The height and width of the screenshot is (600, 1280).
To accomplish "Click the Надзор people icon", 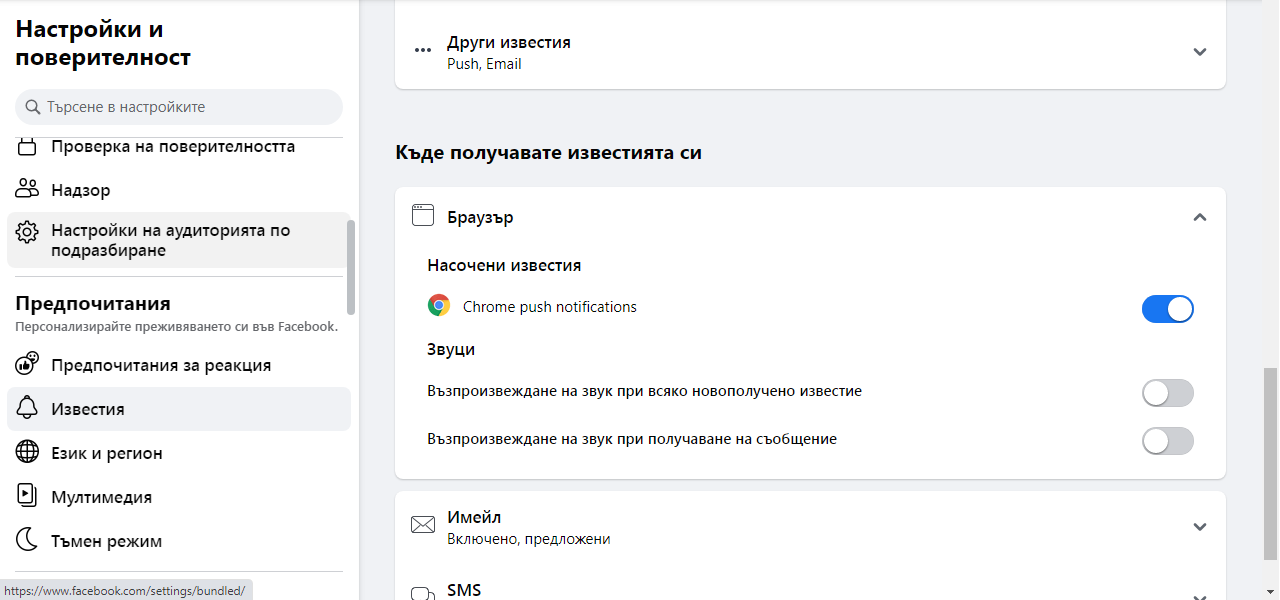I will click(27, 190).
